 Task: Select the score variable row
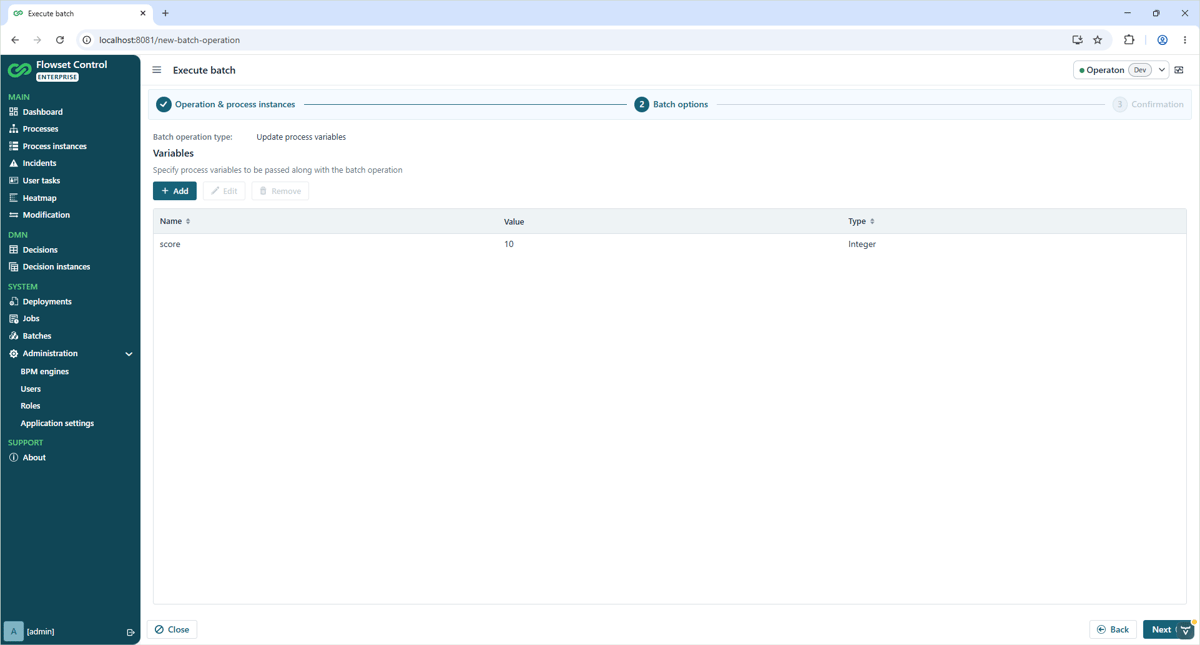(670, 244)
